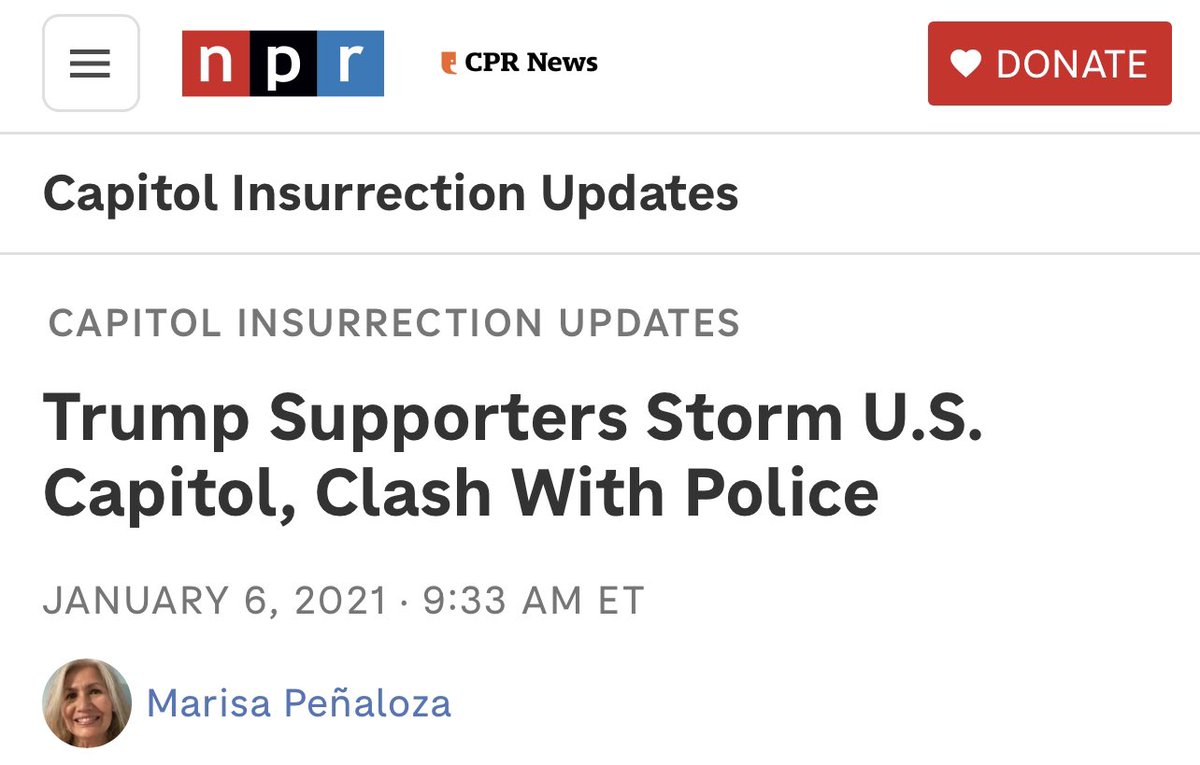Image resolution: width=1200 pixels, height=765 pixels.
Task: Click the January 6, 2021 publication date
Action: 215,600
